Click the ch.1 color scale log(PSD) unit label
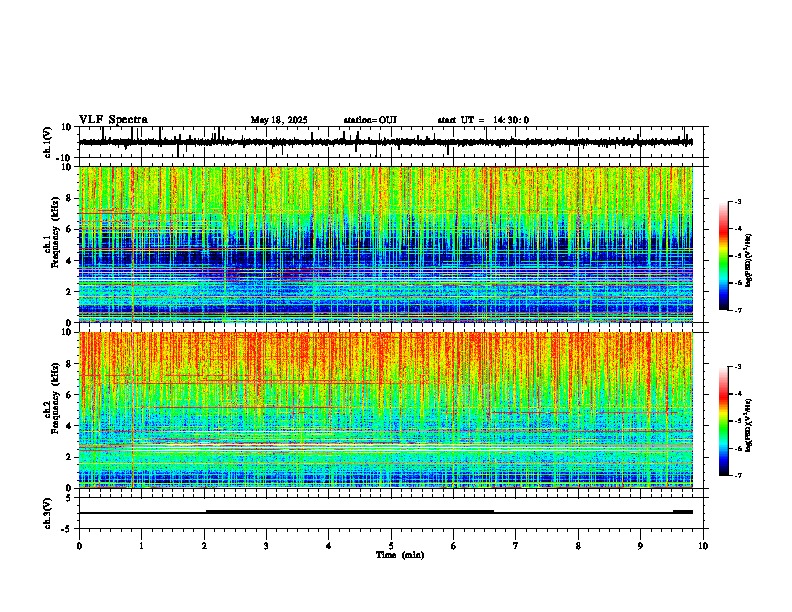792x612 pixels. coord(749,261)
